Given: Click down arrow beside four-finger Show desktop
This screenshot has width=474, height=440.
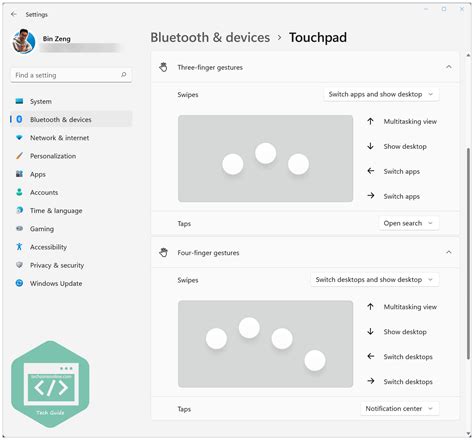Looking at the screenshot, I should (x=370, y=331).
